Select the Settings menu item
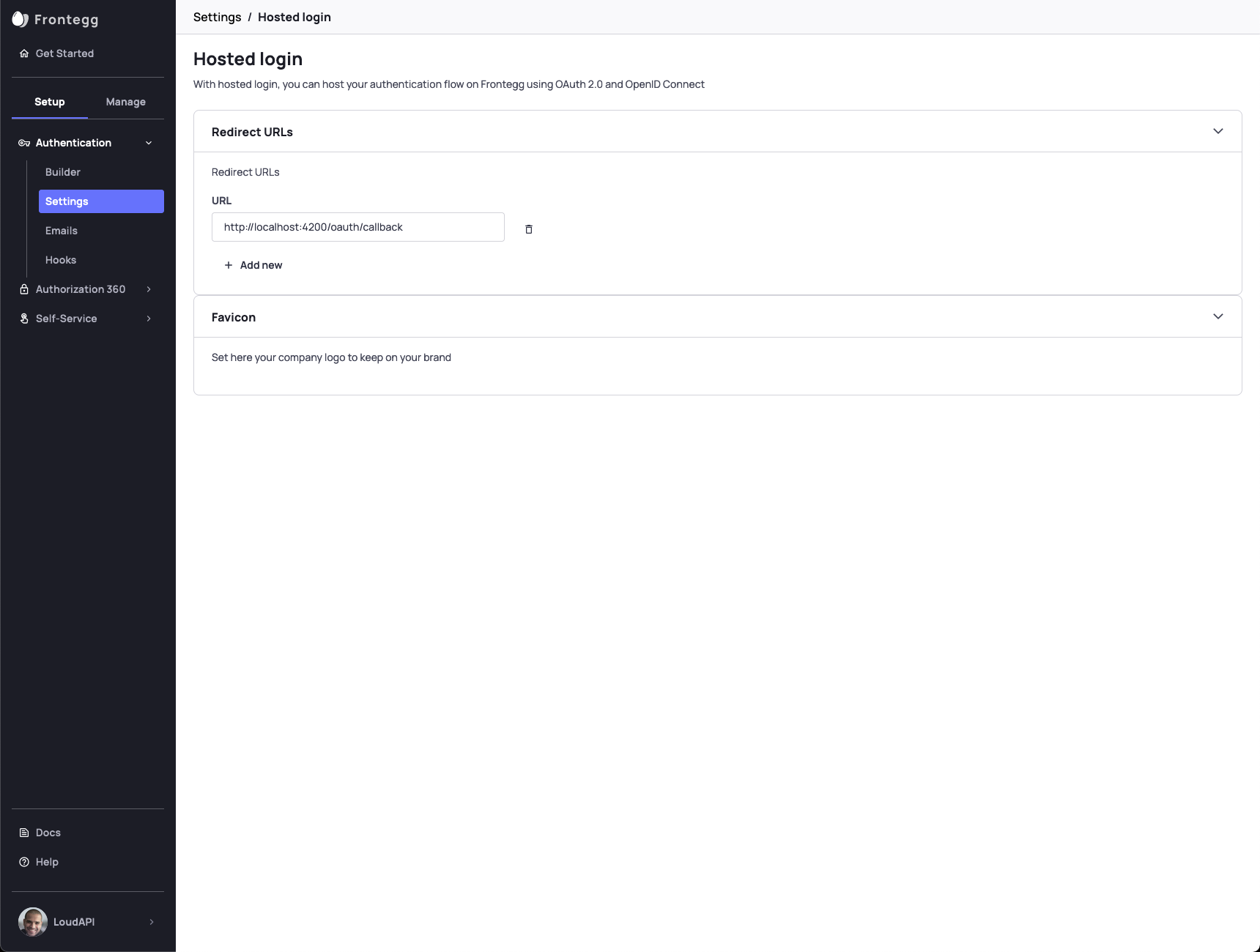Viewport: 1260px width, 952px height. click(x=101, y=201)
